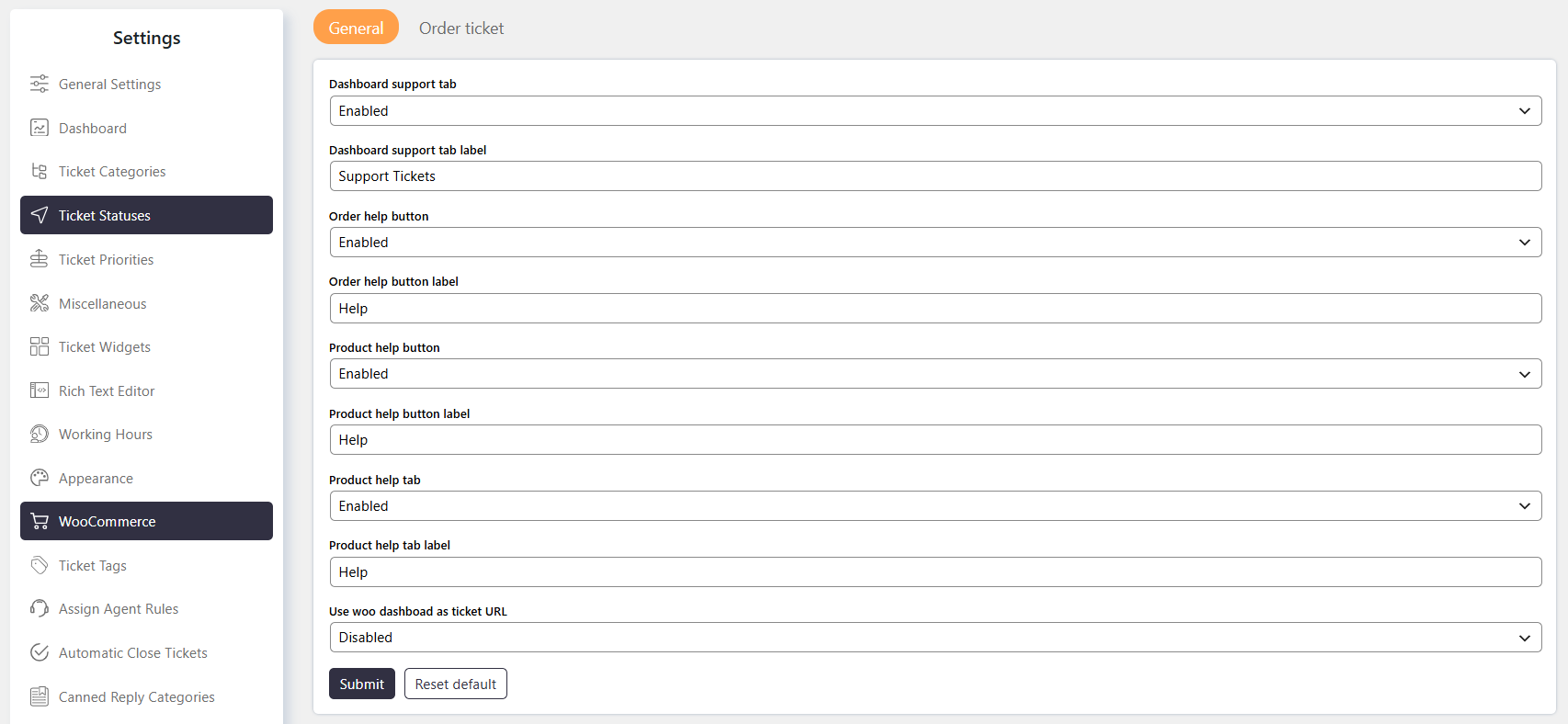
Task: Click the Ticket Tags tag icon
Action: coord(40,565)
